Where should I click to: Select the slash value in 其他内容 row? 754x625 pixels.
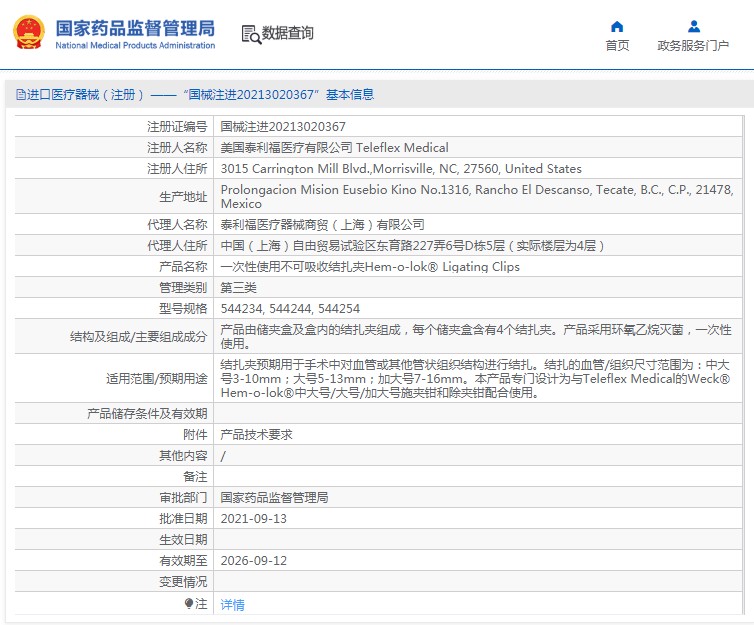[x=223, y=456]
